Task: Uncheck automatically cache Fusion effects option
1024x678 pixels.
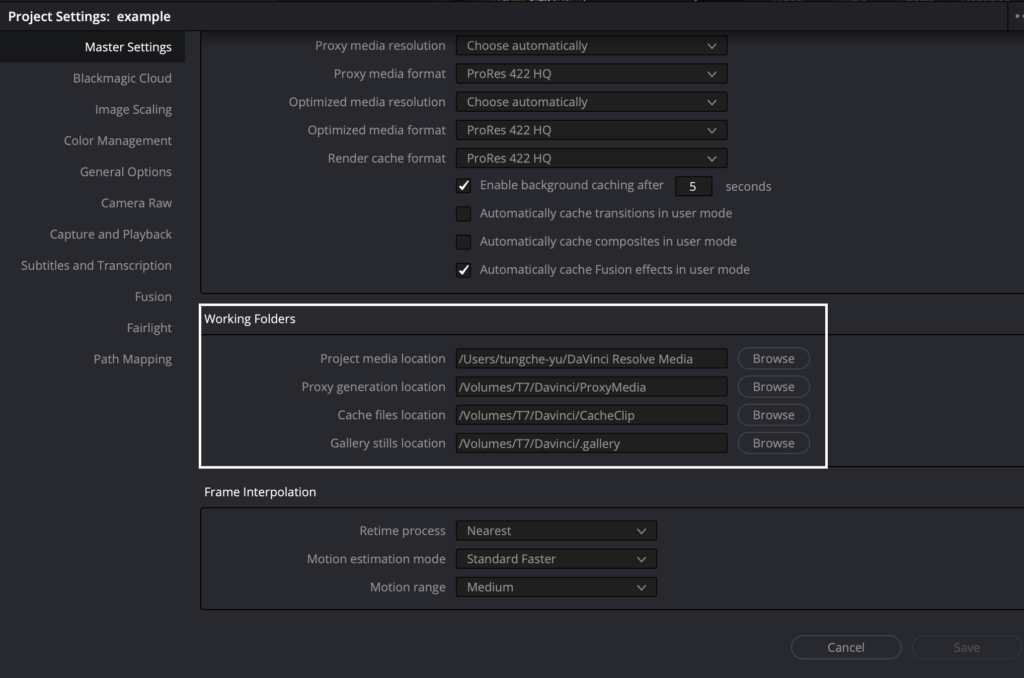Action: tap(464, 270)
